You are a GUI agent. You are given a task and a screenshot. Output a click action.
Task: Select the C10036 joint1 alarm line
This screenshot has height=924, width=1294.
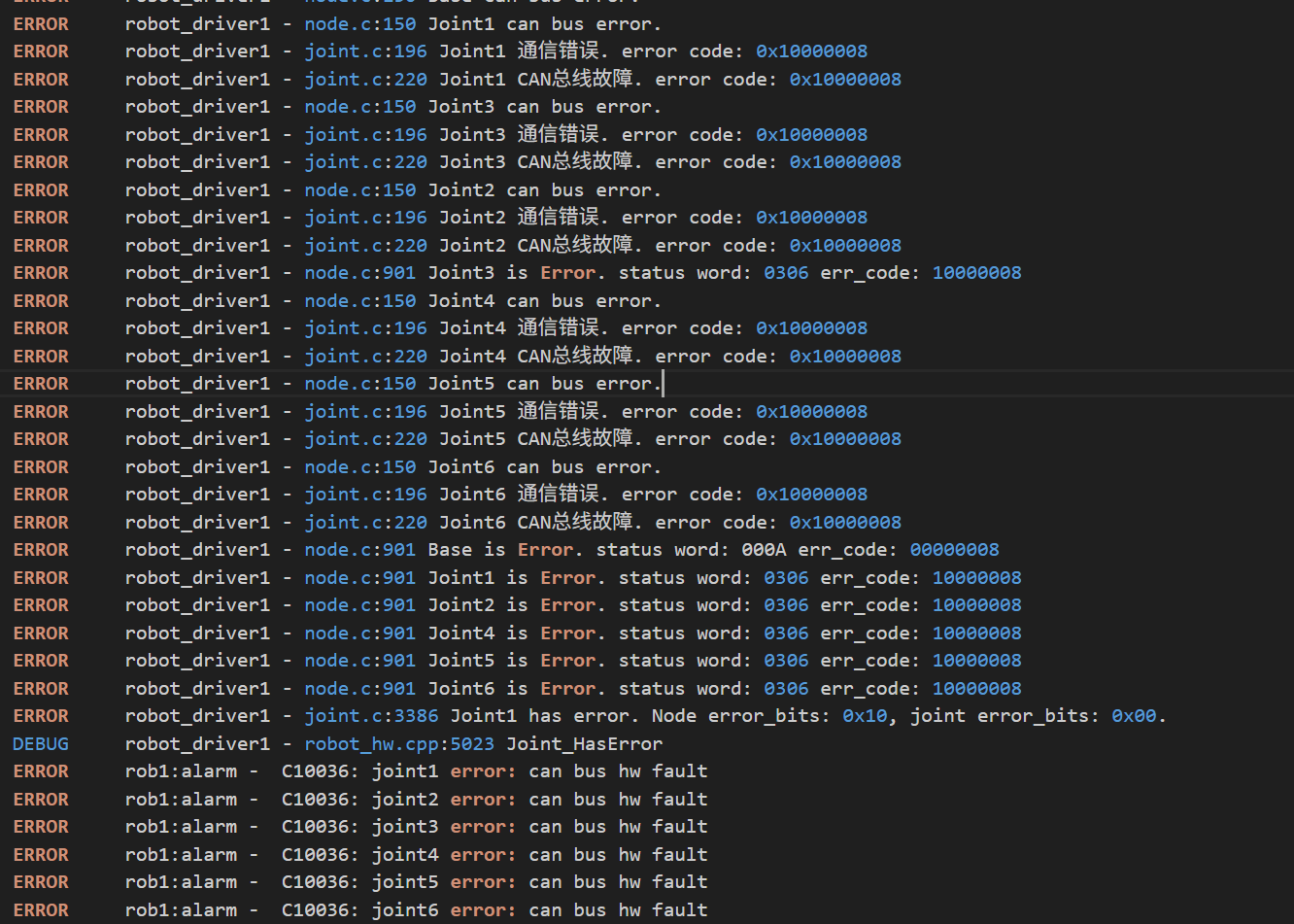(494, 771)
